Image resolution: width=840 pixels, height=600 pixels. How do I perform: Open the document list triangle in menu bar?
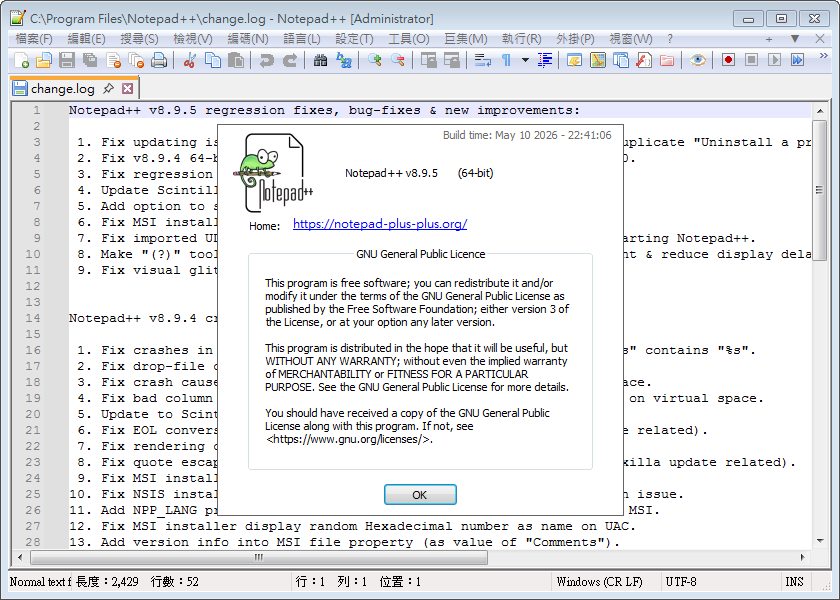(794, 39)
